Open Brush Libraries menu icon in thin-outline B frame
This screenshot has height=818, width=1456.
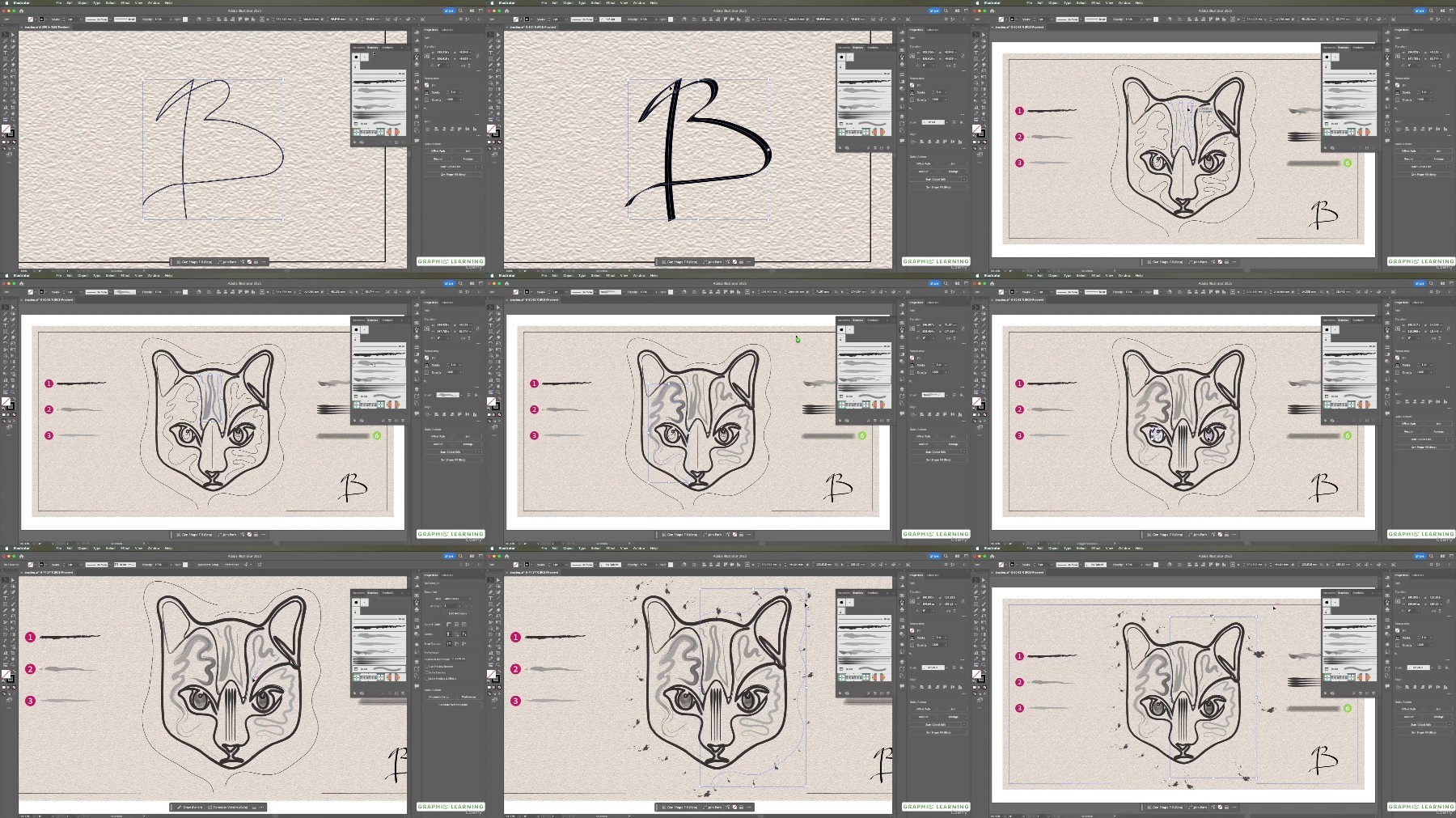tap(354, 142)
